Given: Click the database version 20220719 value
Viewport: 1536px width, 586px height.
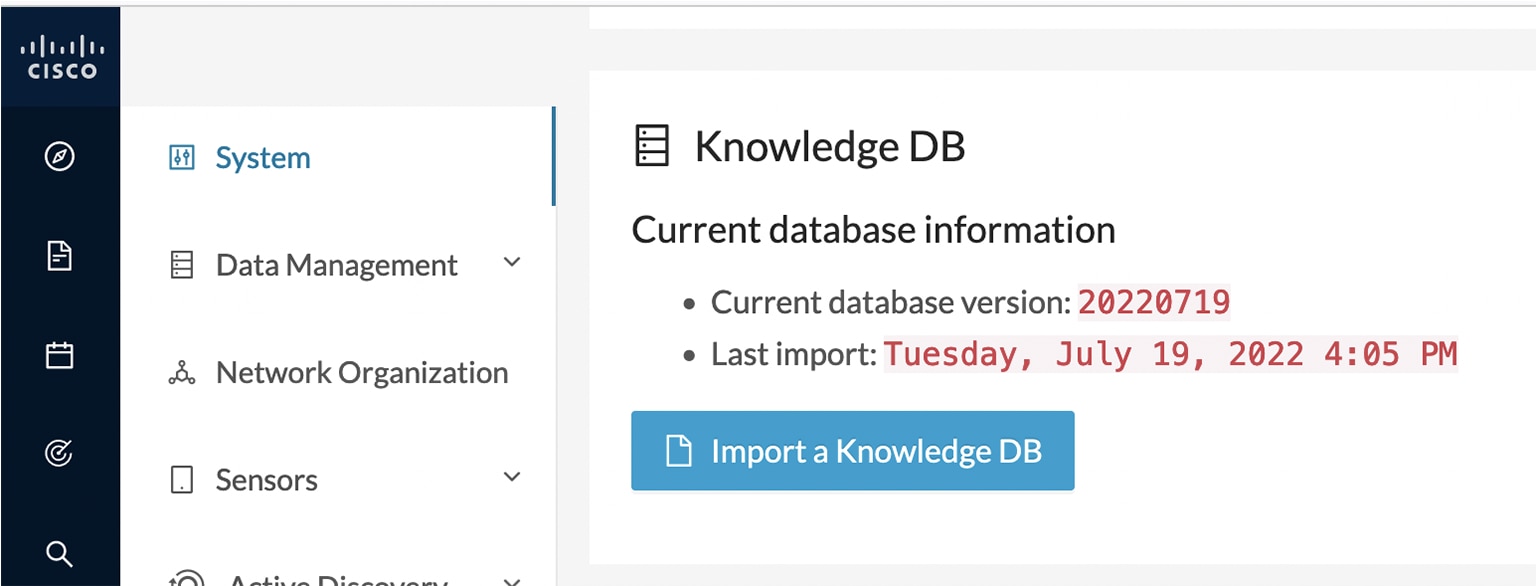Looking at the screenshot, I should [1154, 301].
